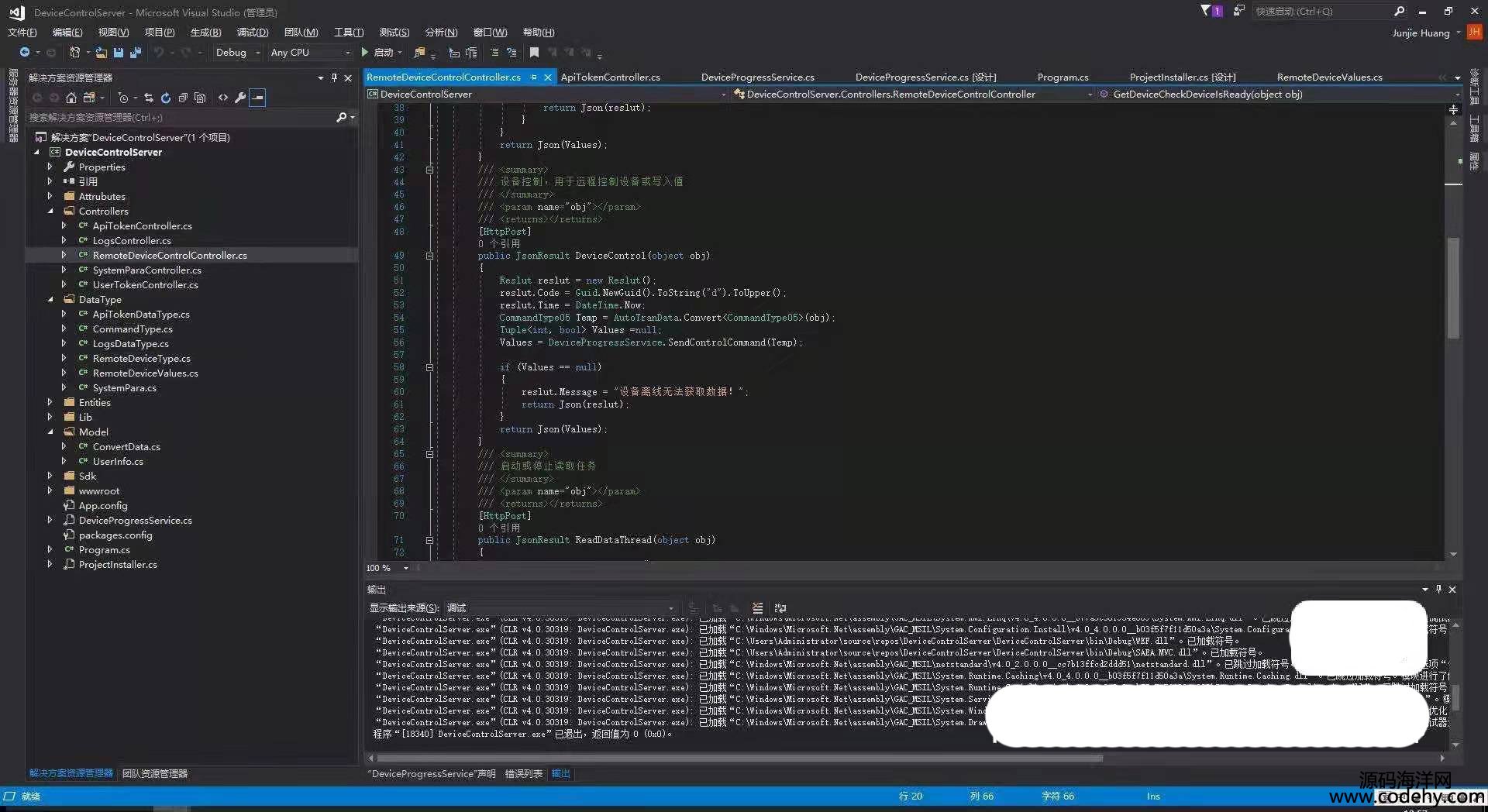The image size is (1488, 812).
Task: Open the 调试(D) menu
Action: click(253, 33)
